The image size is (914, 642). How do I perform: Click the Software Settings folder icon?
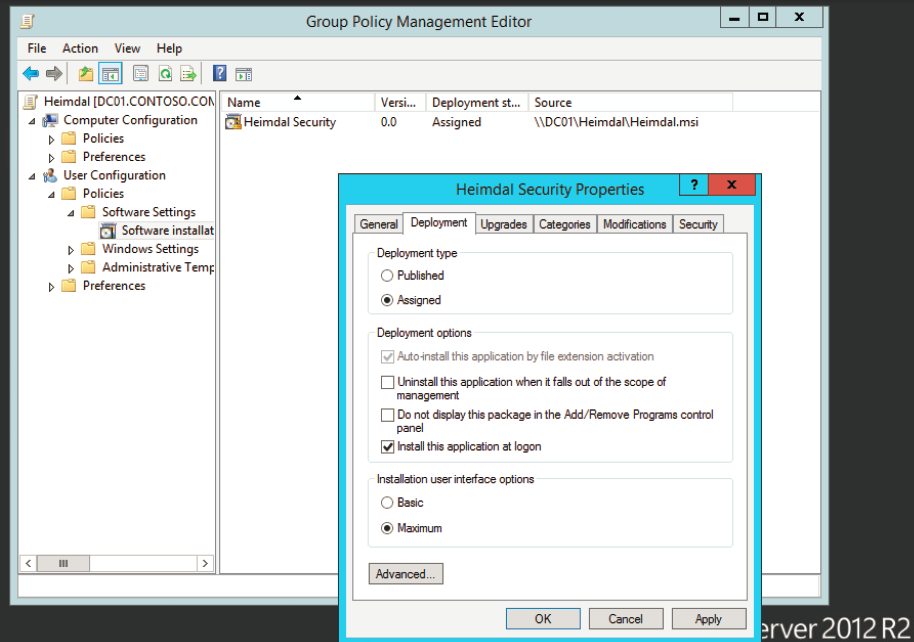click(88, 212)
